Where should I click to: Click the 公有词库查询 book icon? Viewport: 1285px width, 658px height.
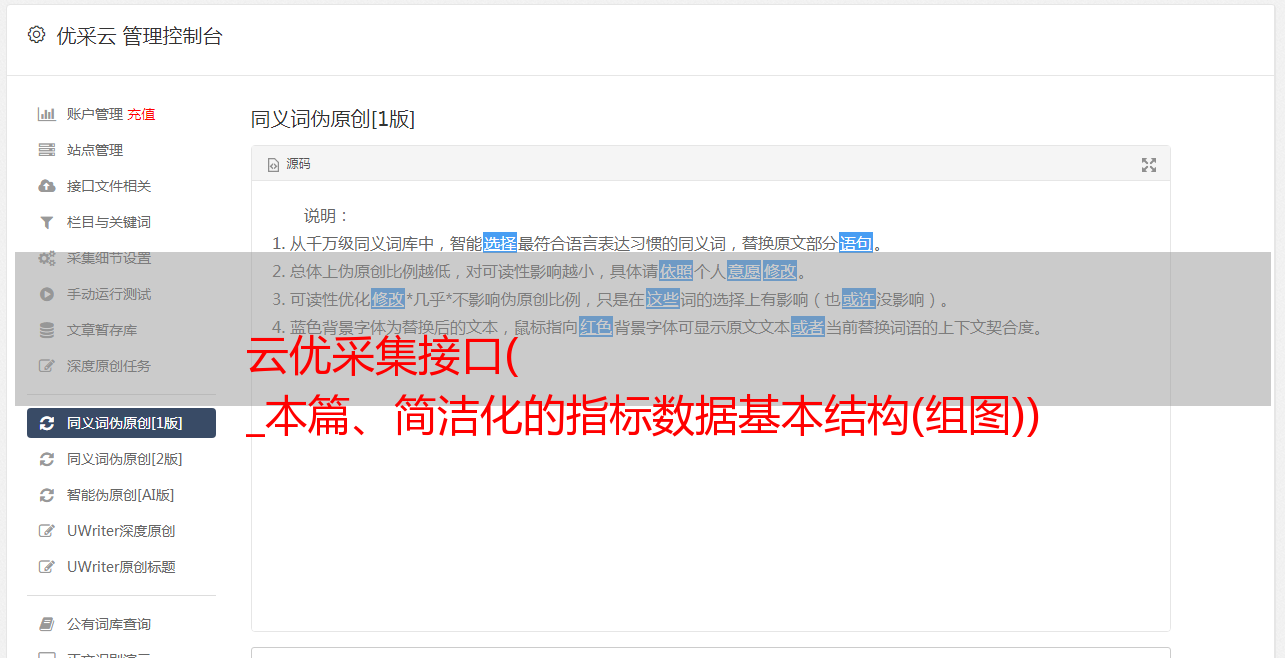[x=46, y=624]
